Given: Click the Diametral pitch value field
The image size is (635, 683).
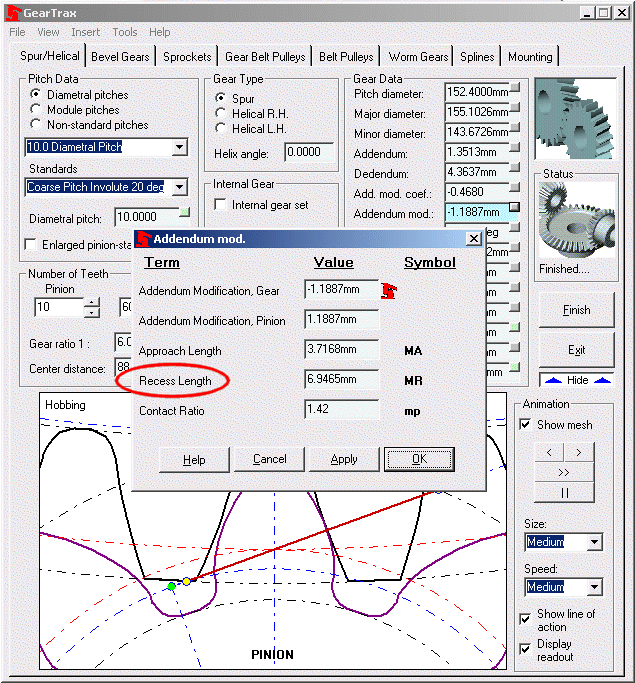Looking at the screenshot, I should pos(147,217).
